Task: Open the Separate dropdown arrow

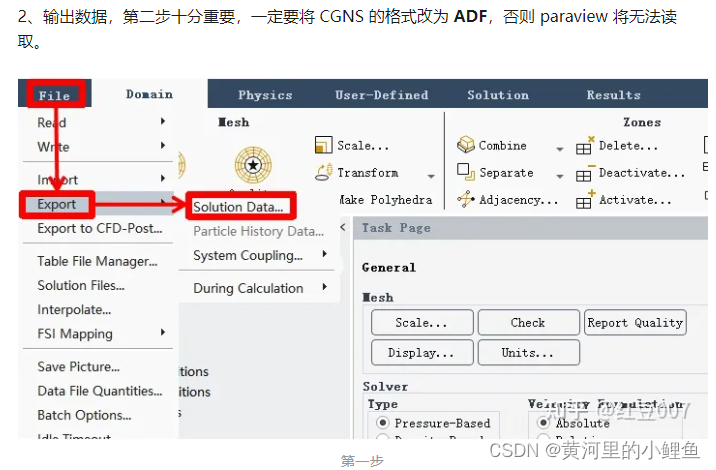Action: (x=559, y=176)
